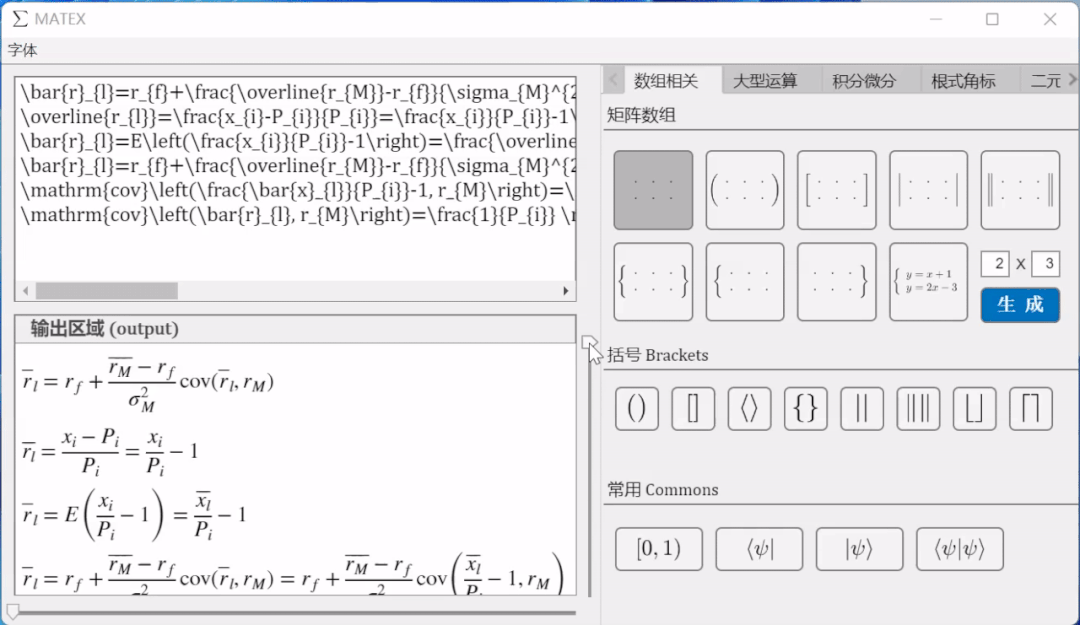Image resolution: width=1080 pixels, height=625 pixels.
Task: Select the parentheses matrix template
Action: click(744, 189)
